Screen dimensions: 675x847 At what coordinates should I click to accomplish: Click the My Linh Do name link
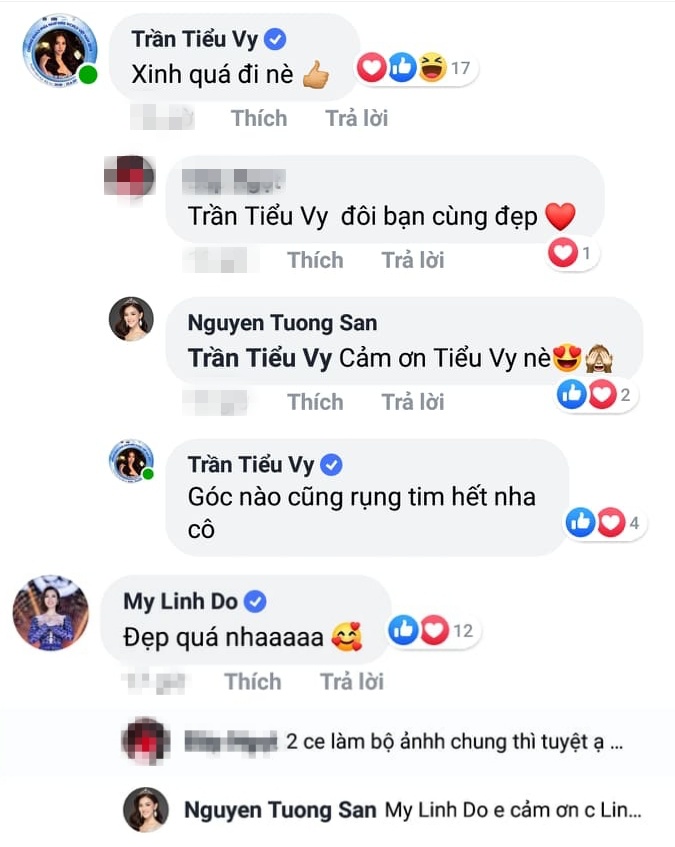click(x=180, y=601)
